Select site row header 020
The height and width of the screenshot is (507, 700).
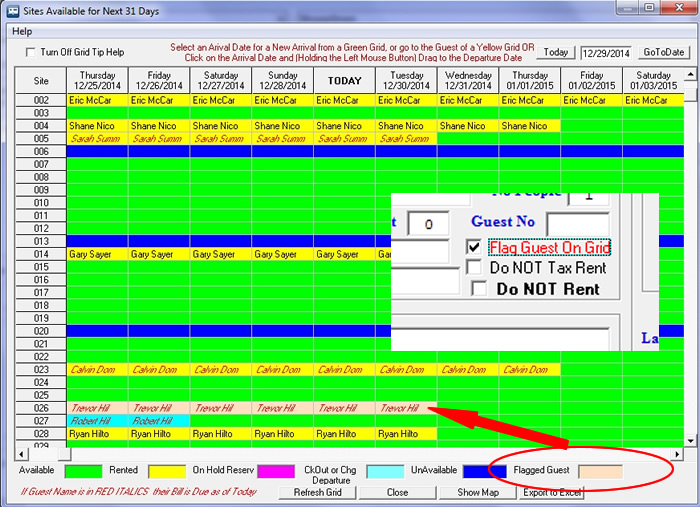tap(41, 331)
